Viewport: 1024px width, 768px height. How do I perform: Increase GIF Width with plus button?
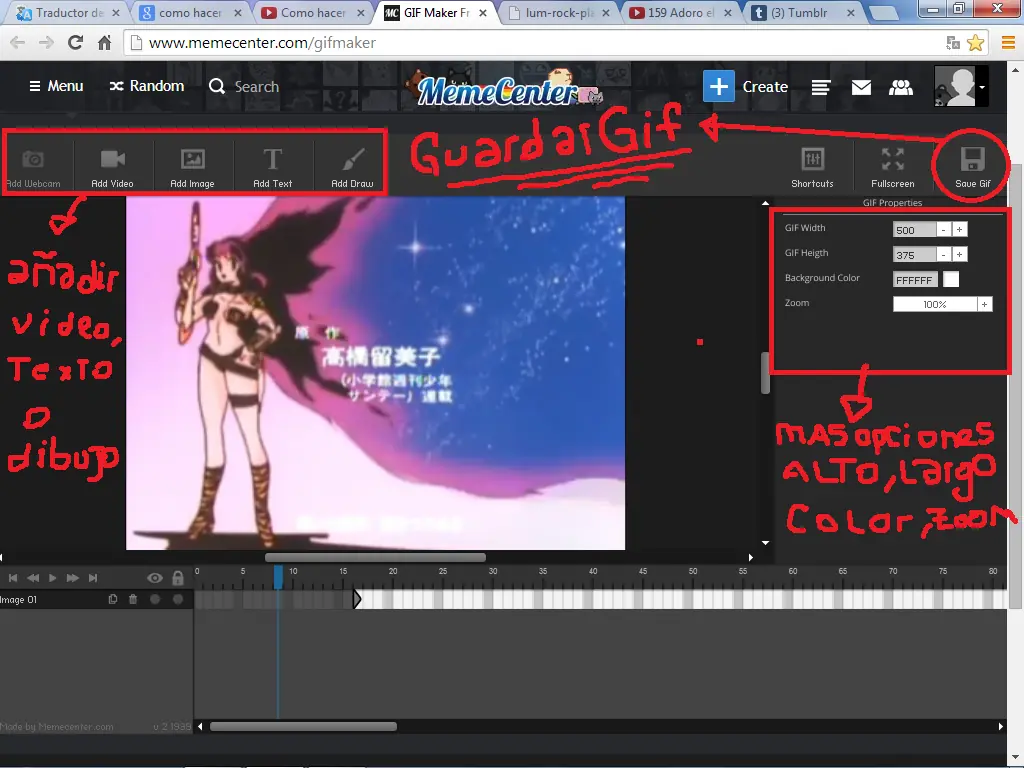tap(959, 229)
